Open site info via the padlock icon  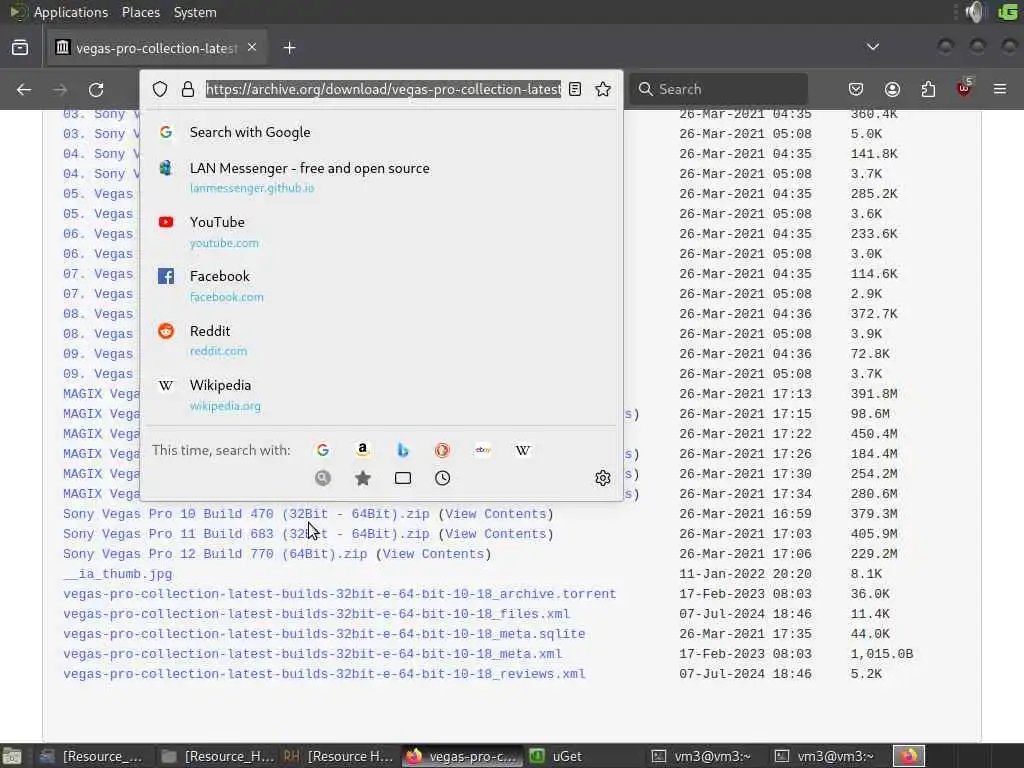point(188,89)
